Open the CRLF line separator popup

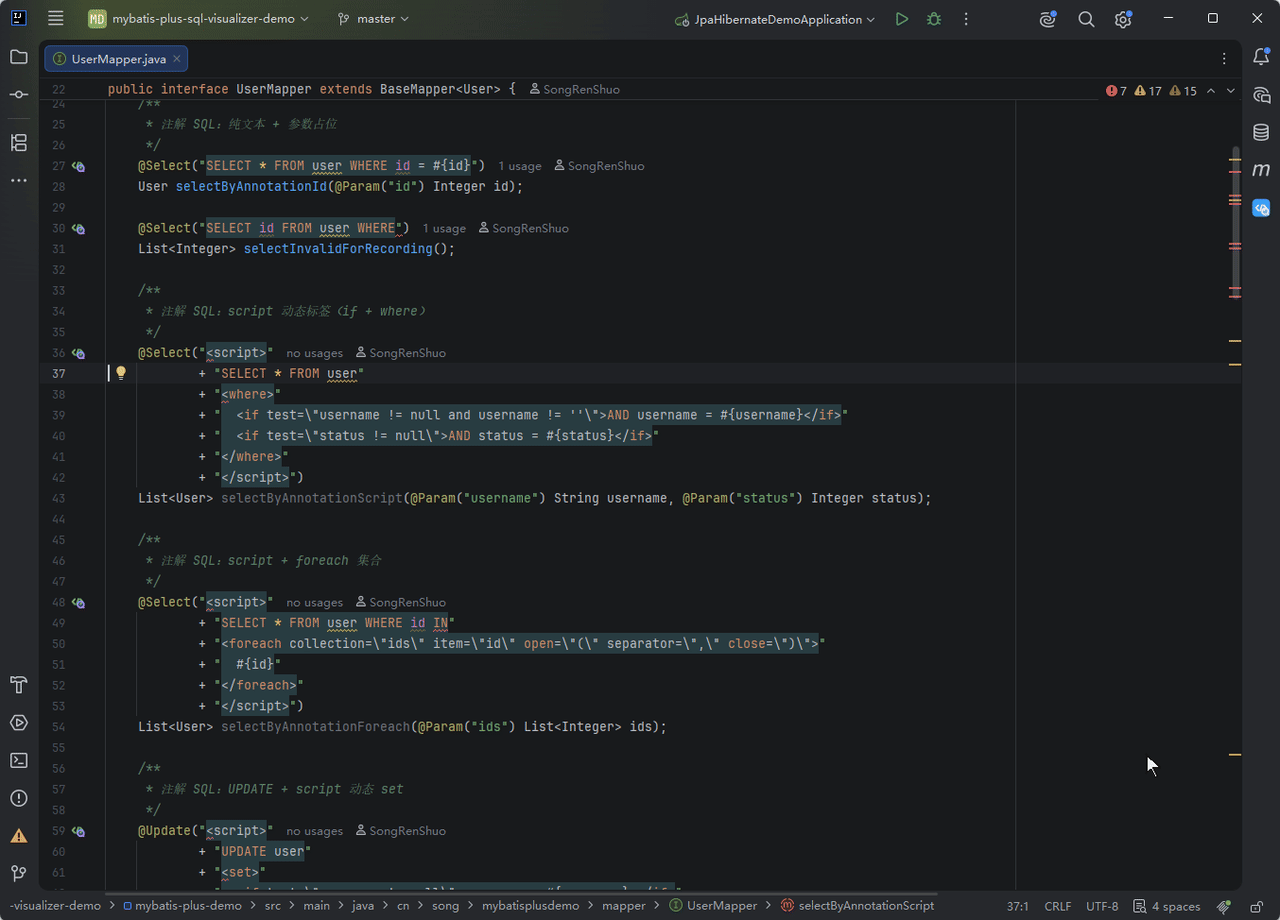[1058, 906]
